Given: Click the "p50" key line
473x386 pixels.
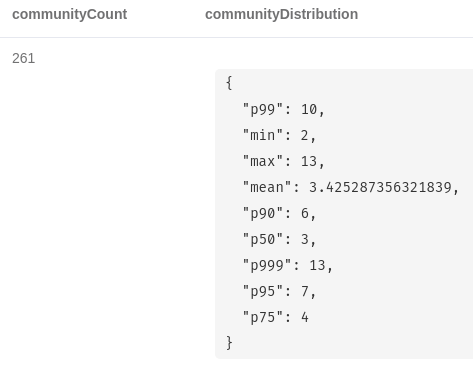Looking at the screenshot, I should click(x=279, y=239).
